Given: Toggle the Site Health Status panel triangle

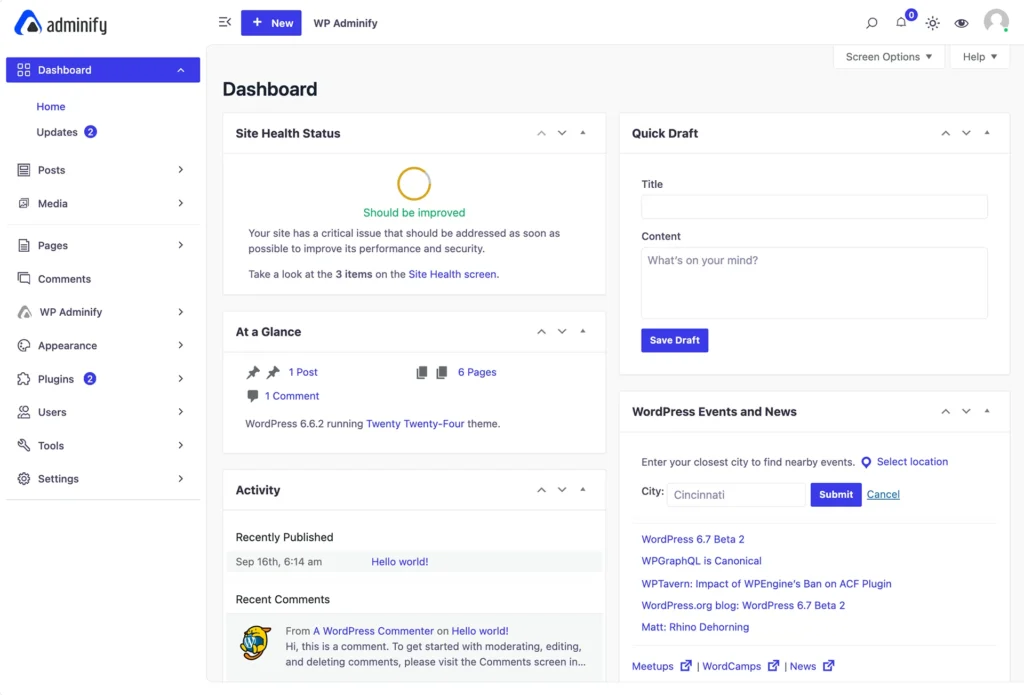Looking at the screenshot, I should [x=583, y=133].
